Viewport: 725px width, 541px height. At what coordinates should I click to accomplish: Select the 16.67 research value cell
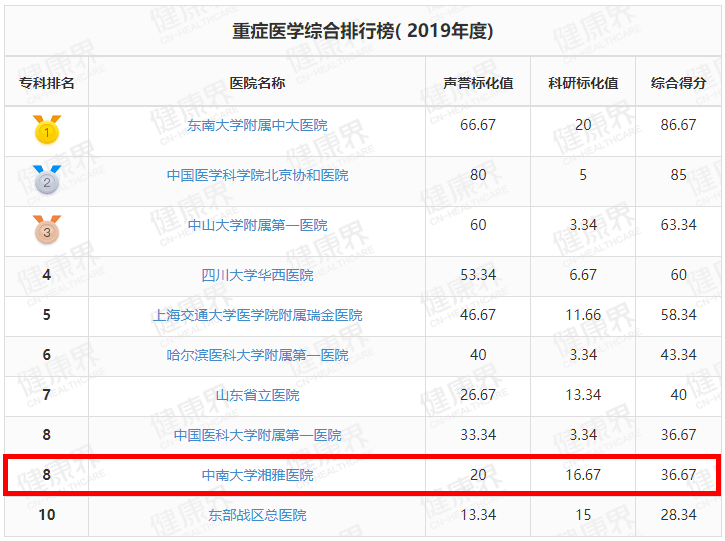point(583,475)
